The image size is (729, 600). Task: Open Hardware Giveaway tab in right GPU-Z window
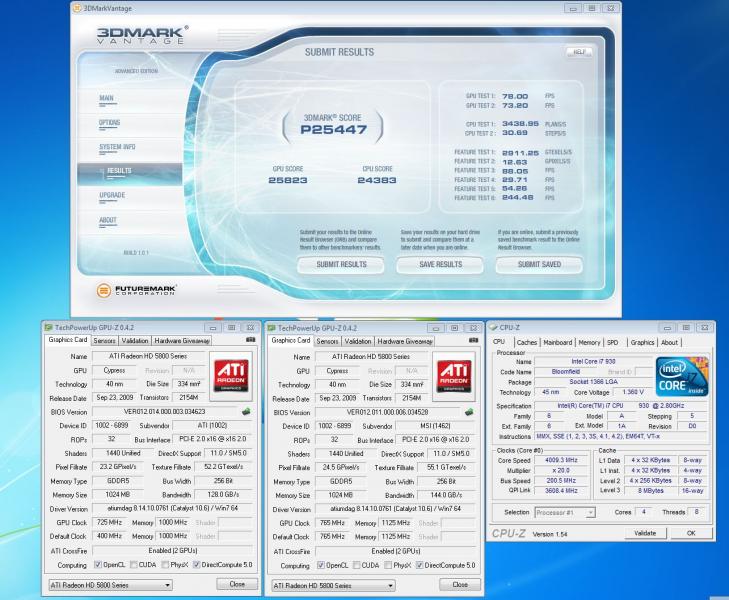point(405,341)
